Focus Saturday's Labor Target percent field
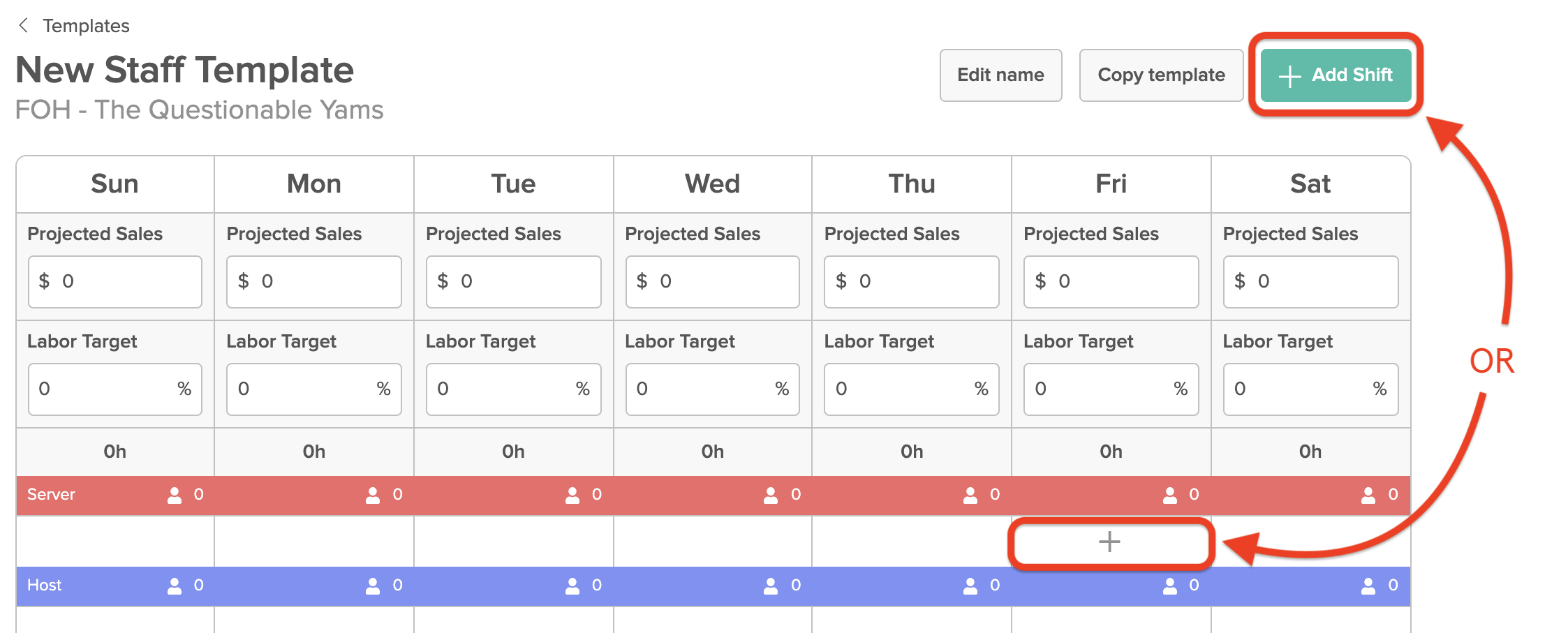The image size is (1568, 633). [x=1310, y=389]
